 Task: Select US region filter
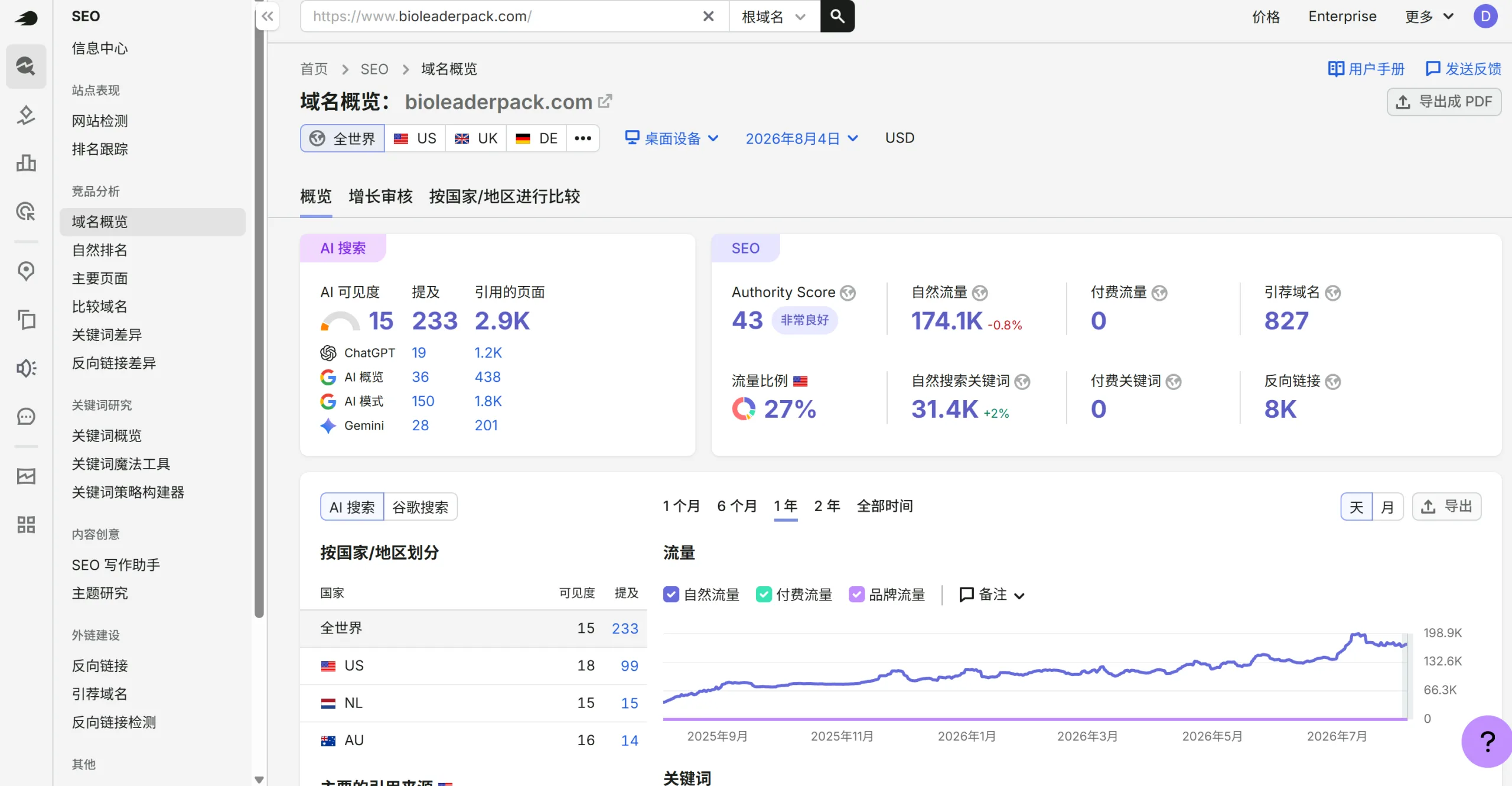(x=415, y=138)
